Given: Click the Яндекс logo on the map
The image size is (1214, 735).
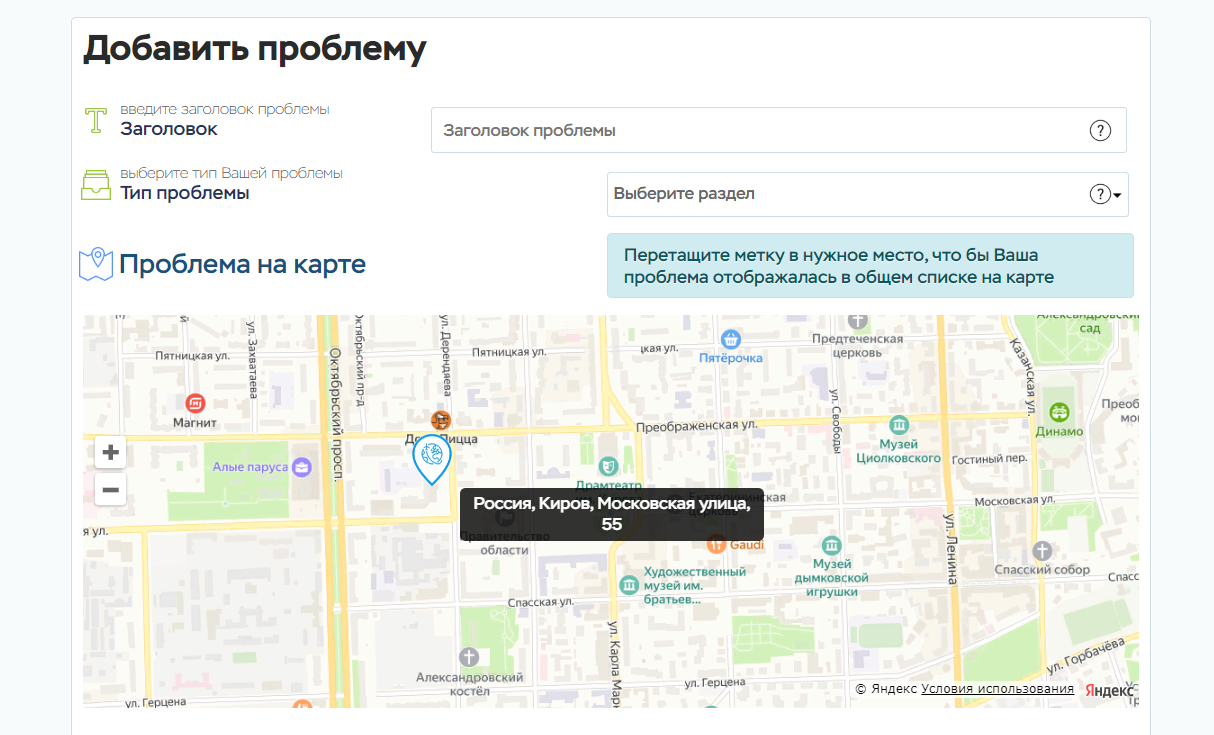Looking at the screenshot, I should pyautogui.click(x=1109, y=690).
